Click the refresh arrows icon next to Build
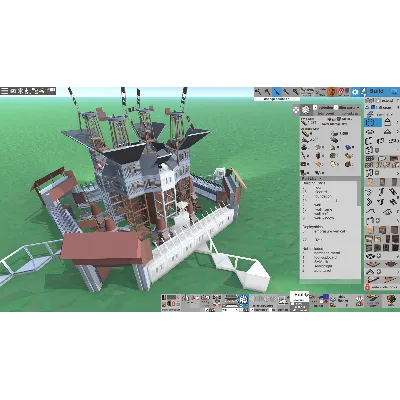The height and width of the screenshot is (400, 400). [394, 91]
